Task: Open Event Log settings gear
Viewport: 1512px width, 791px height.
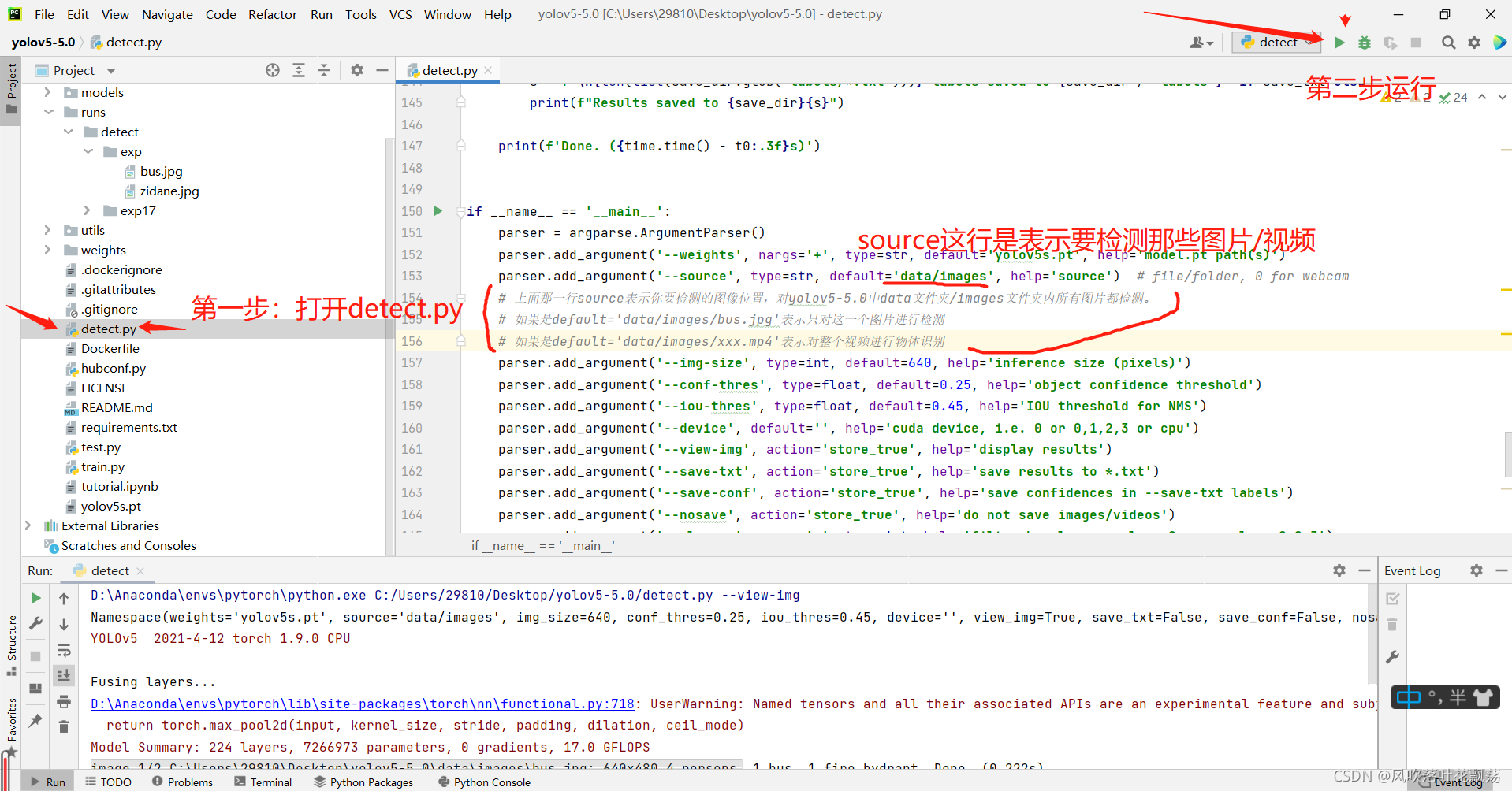Action: 1477,570
